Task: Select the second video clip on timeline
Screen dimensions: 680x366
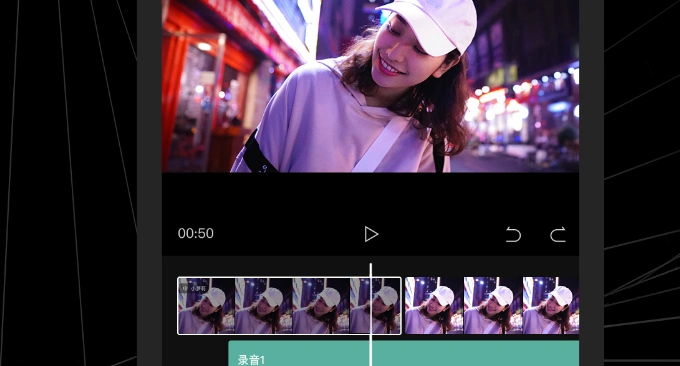Action: pos(492,306)
